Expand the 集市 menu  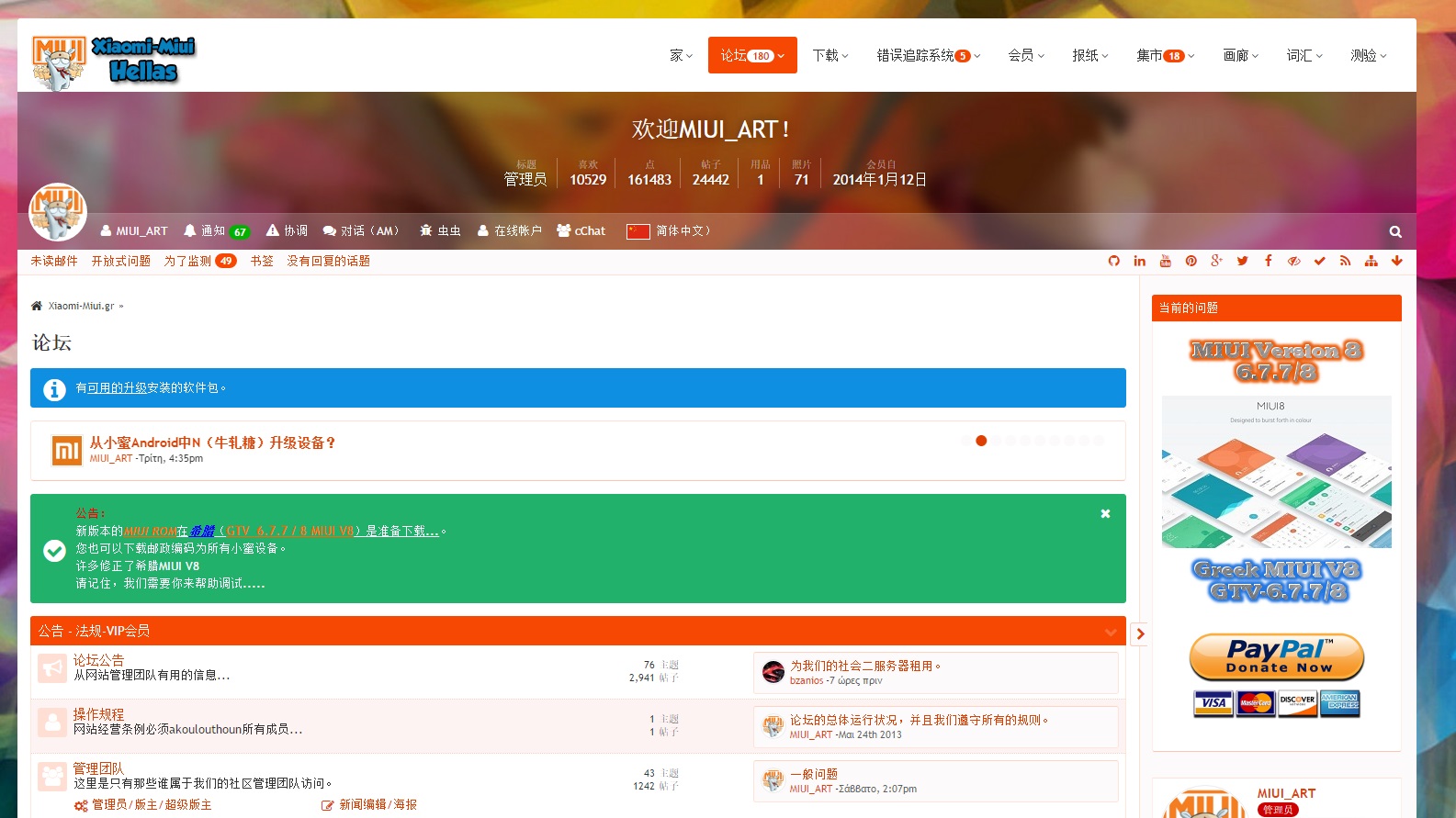[x=1166, y=55]
